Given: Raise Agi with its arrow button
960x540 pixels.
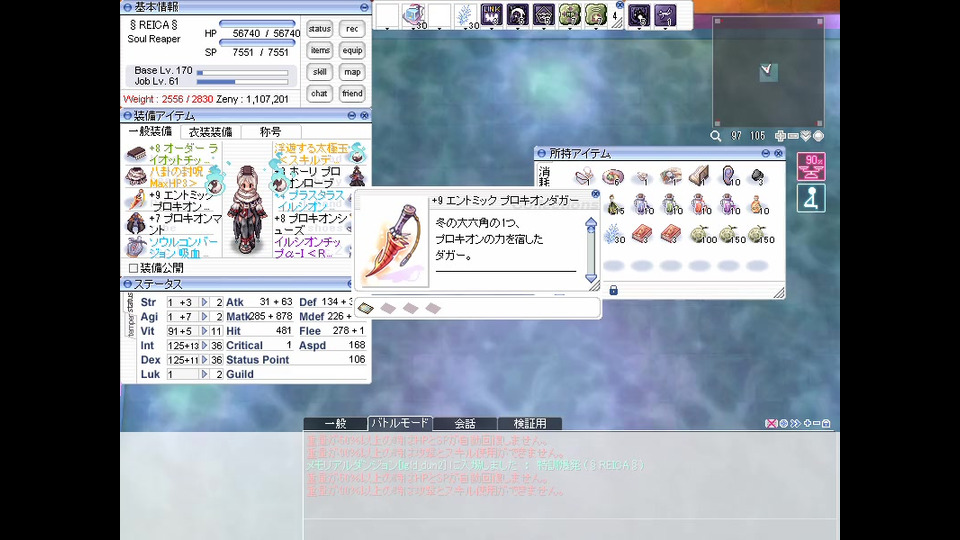Looking at the screenshot, I should coord(204,317).
